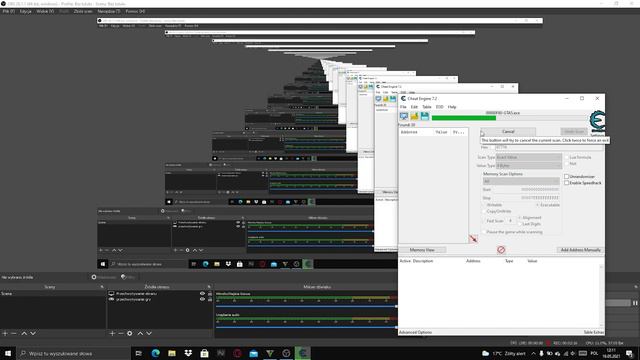Open Dropbox from taskbar
Screen dimensions: 640x360
[x=188, y=353]
